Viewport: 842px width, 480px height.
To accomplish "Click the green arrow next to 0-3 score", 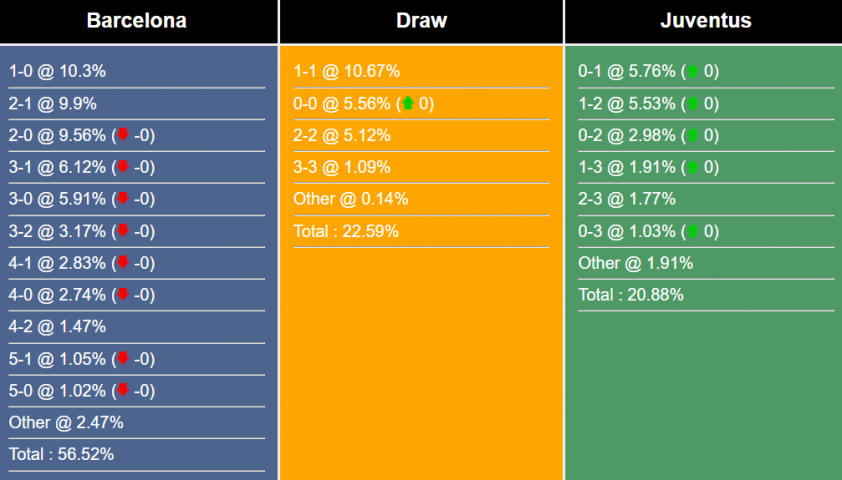I will point(692,231).
